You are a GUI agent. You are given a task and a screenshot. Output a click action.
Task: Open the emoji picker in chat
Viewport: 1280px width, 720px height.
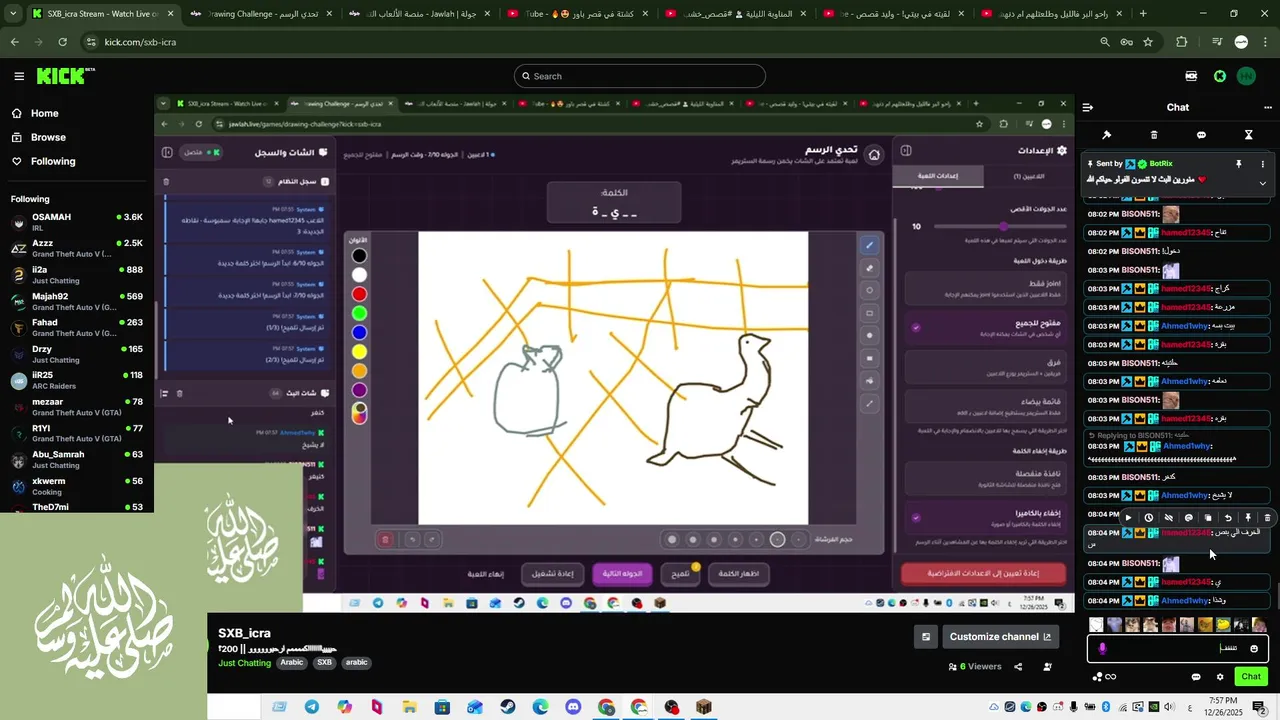click(1254, 648)
